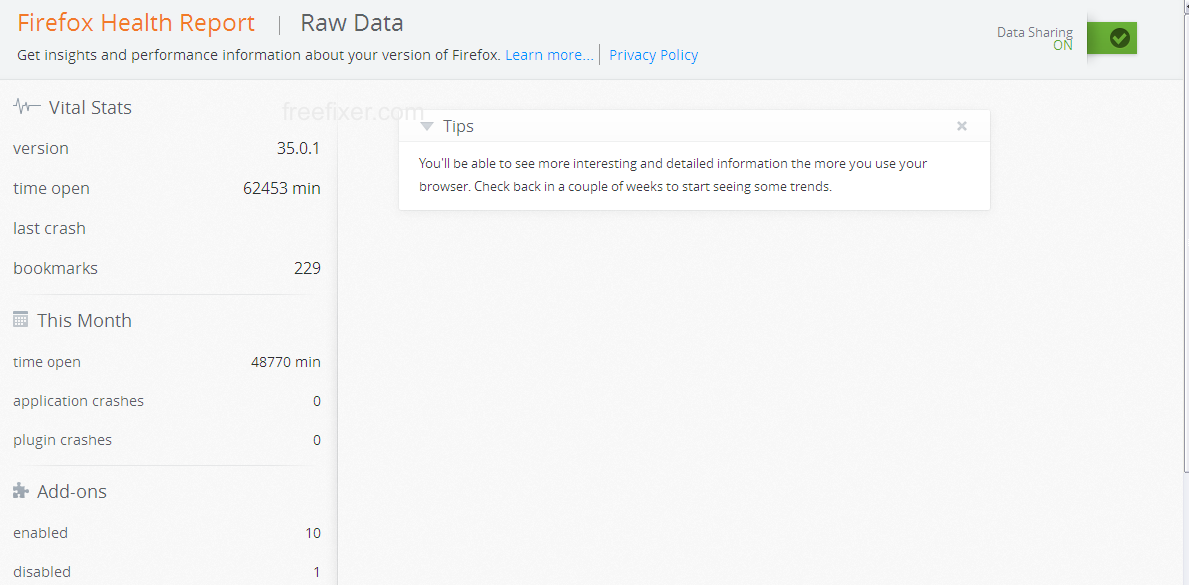The width and height of the screenshot is (1189, 585).
Task: Collapse the Tips panel triangle
Action: [x=427, y=126]
